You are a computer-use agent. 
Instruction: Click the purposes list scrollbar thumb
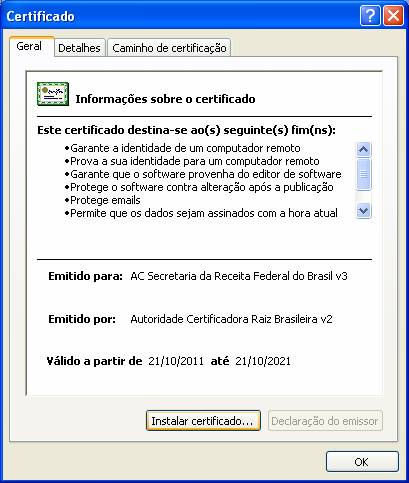pyautogui.click(x=363, y=174)
